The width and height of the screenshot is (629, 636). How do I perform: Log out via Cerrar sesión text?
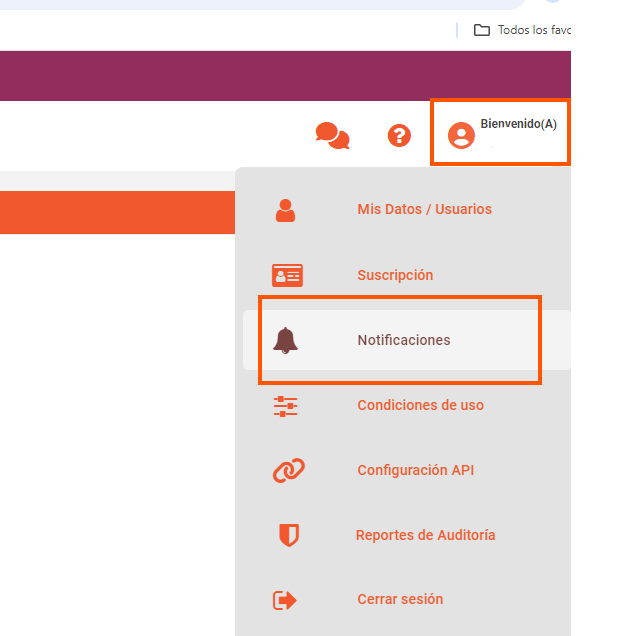point(400,600)
